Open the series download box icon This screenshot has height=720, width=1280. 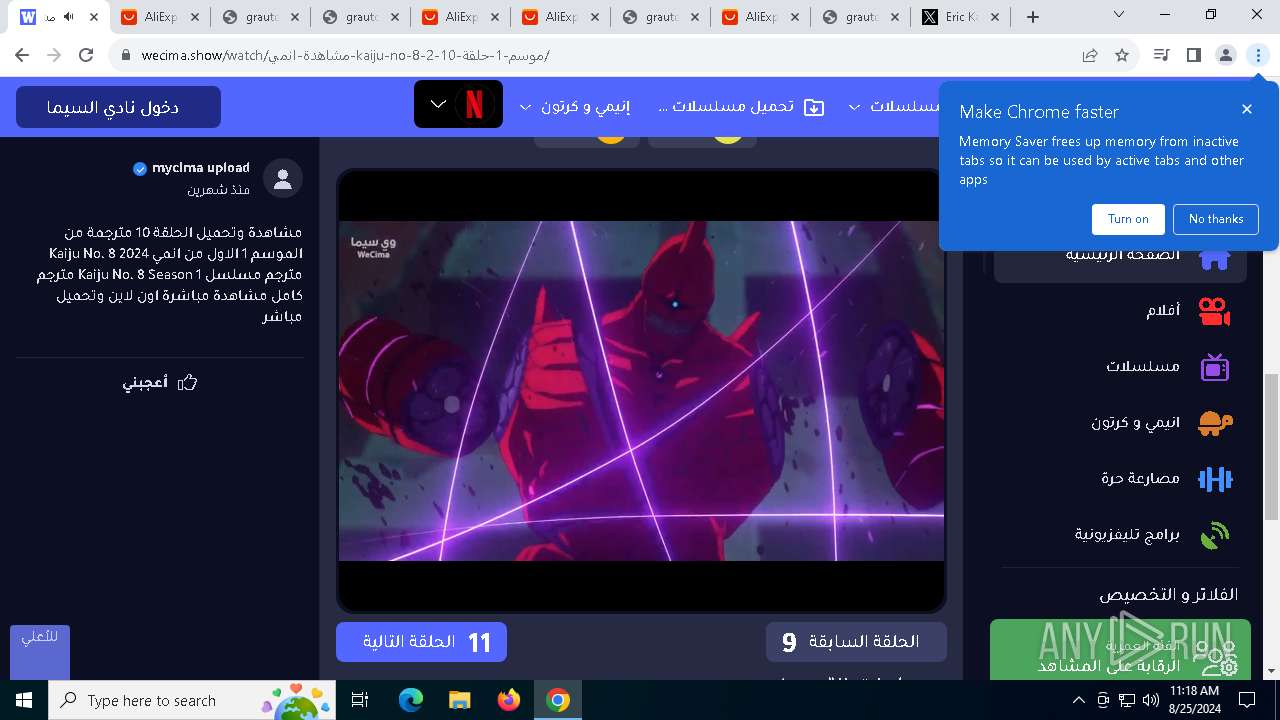[x=814, y=107]
